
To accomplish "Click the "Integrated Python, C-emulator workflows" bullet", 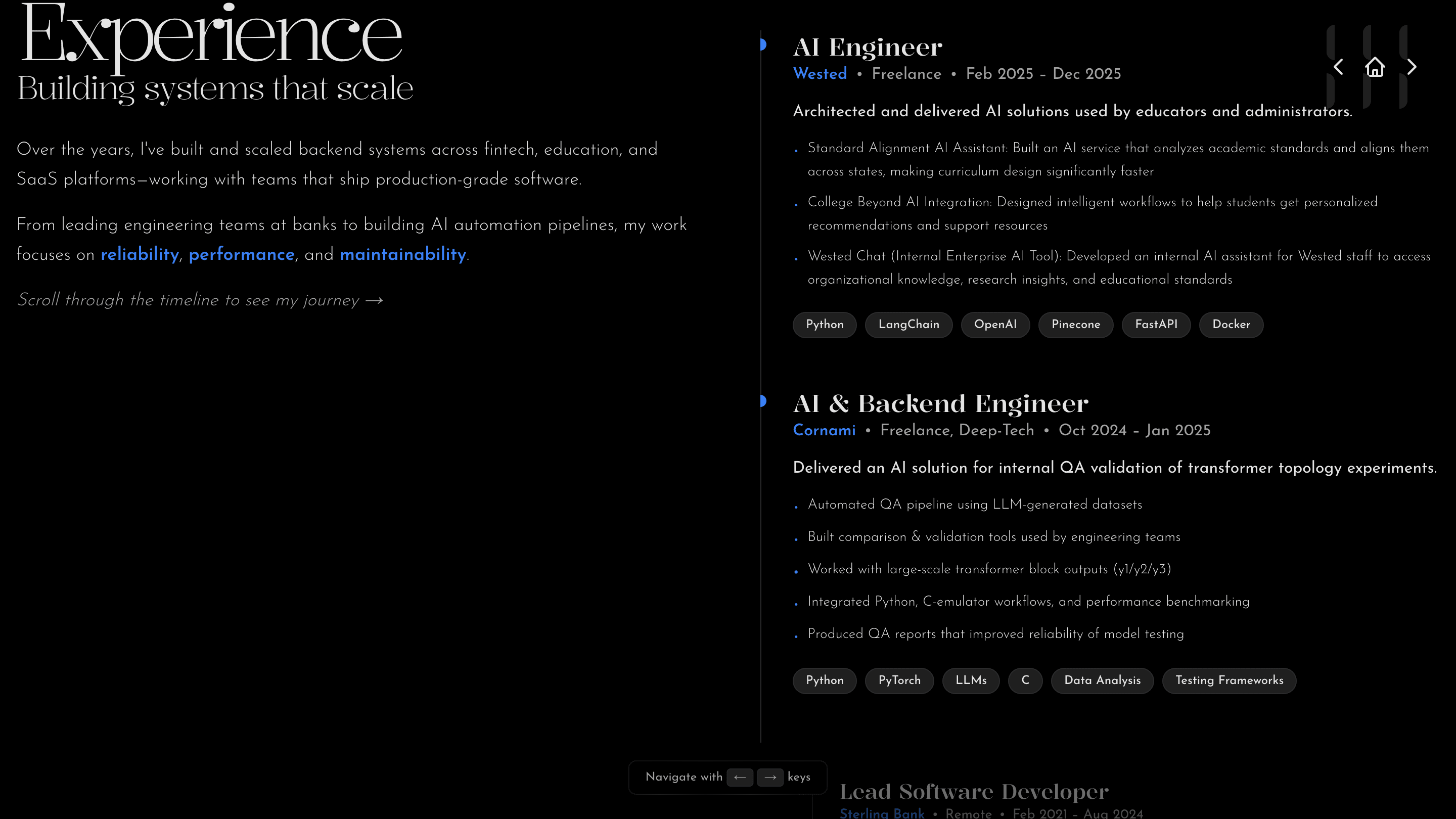I will coord(1028,602).
